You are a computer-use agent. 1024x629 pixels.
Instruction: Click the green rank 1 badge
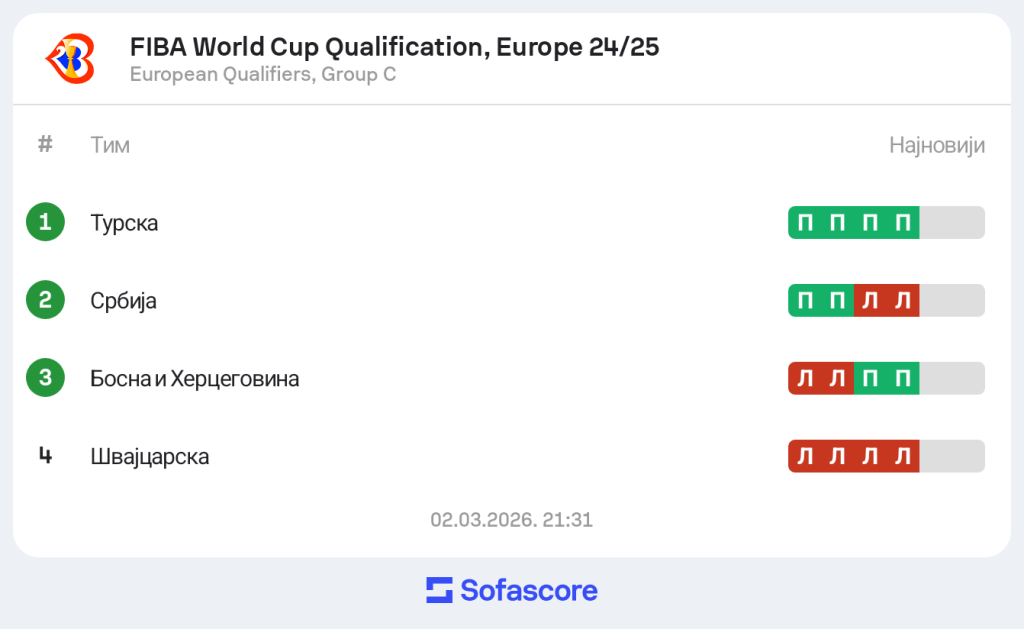(x=45, y=222)
